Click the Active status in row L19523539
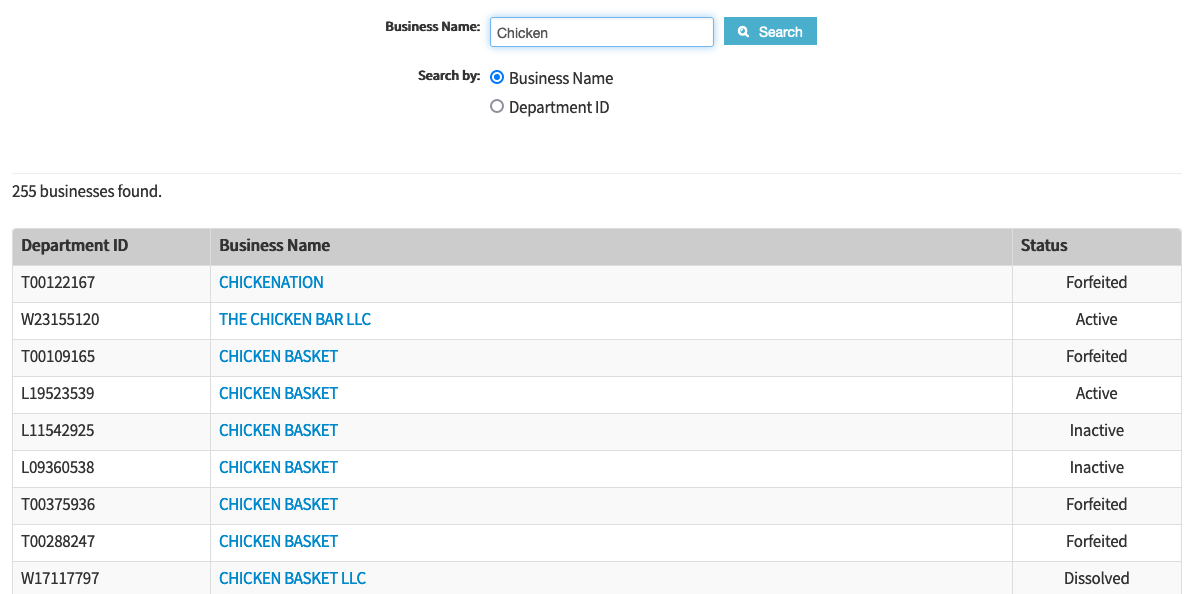This screenshot has width=1193, height=594. point(1096,393)
